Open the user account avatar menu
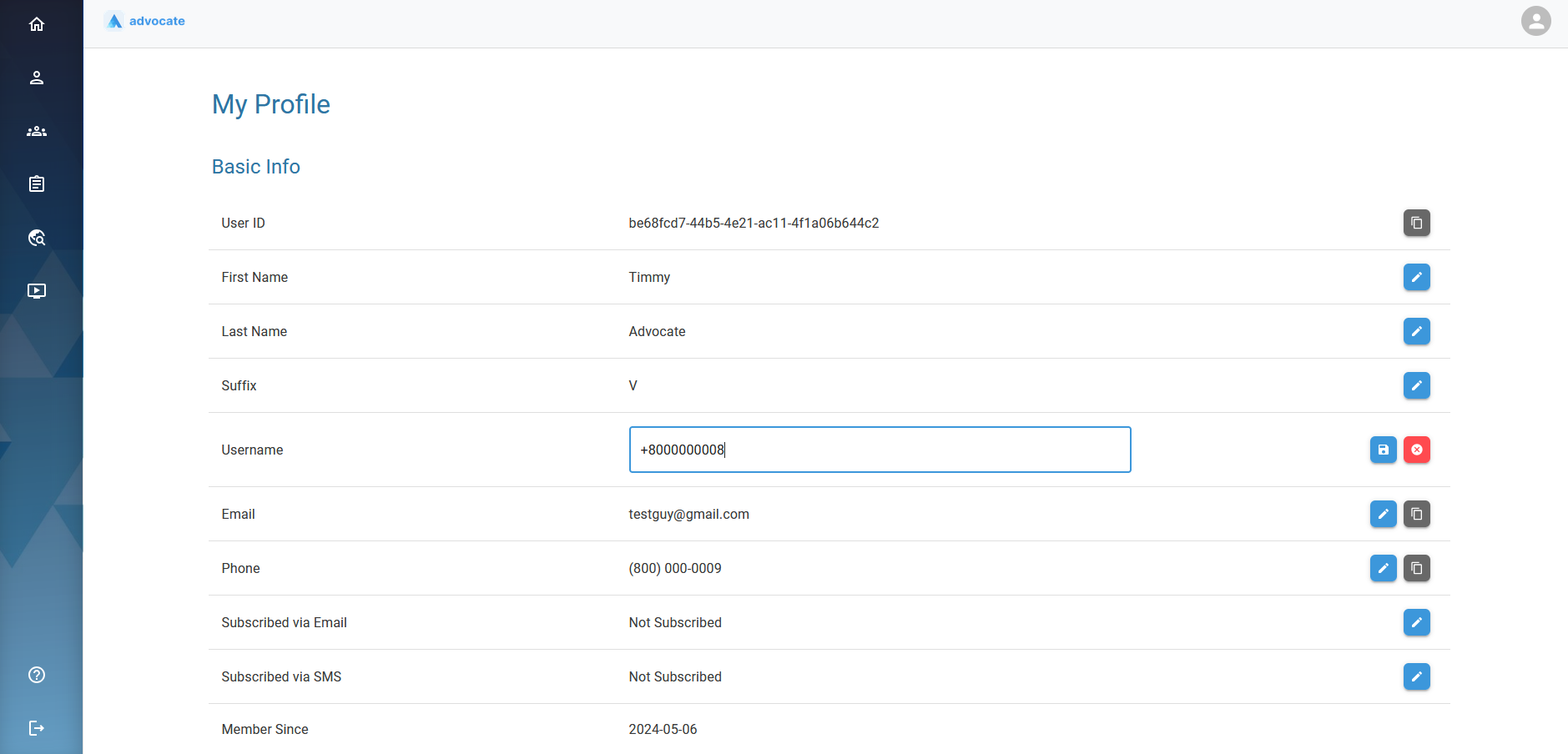The height and width of the screenshot is (754, 1568). tap(1535, 21)
